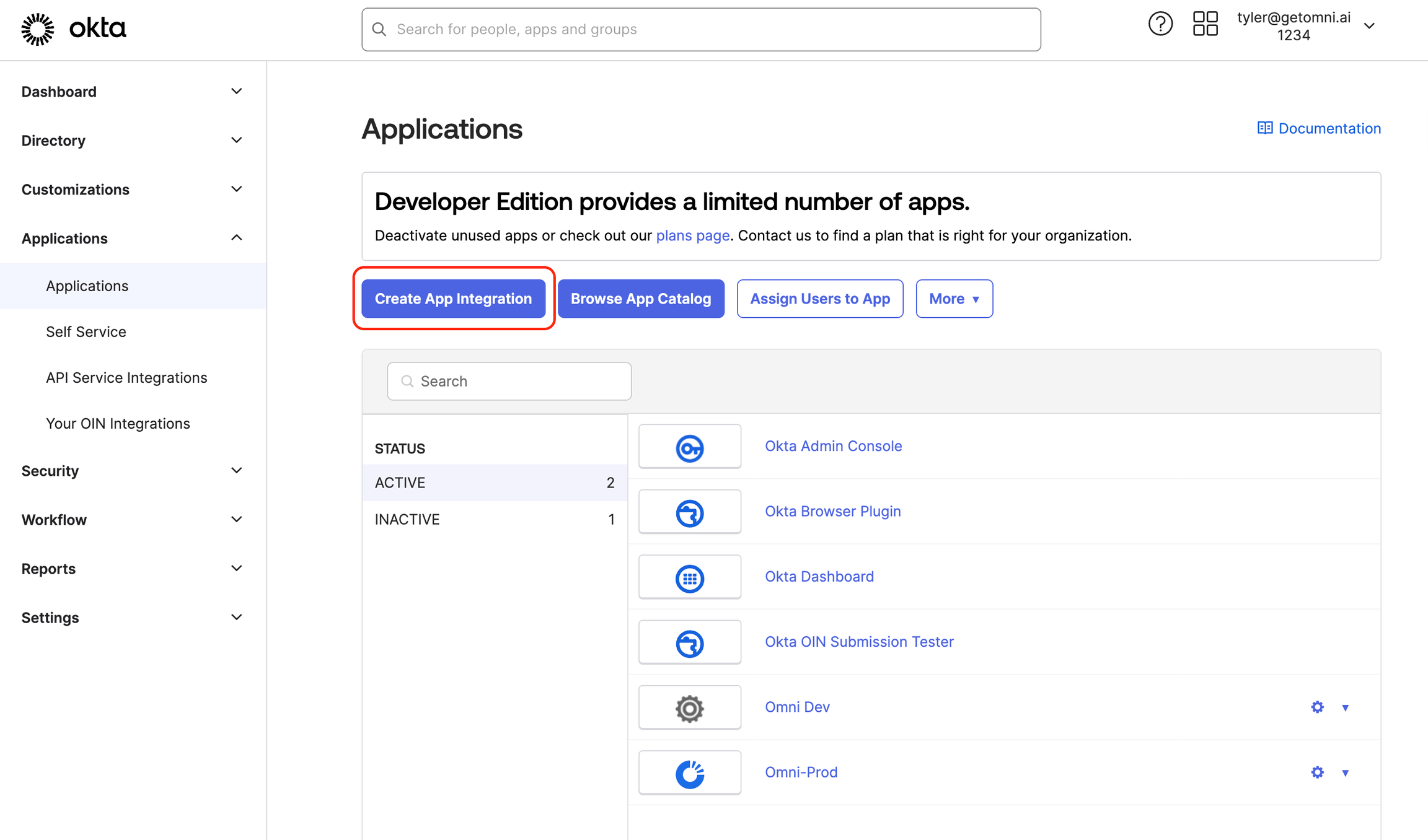Screen dimensions: 1428x840
Task: Open the Omni-Prod gear settings icon
Action: tap(1317, 772)
